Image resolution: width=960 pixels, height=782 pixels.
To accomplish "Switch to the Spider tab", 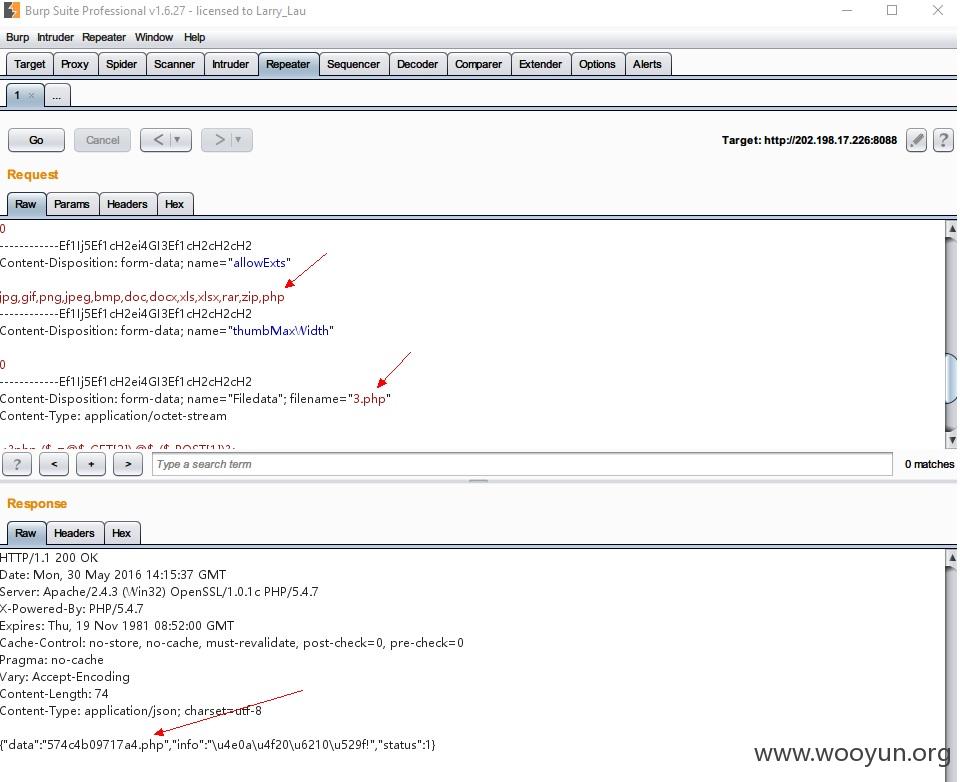I will pyautogui.click(x=121, y=64).
